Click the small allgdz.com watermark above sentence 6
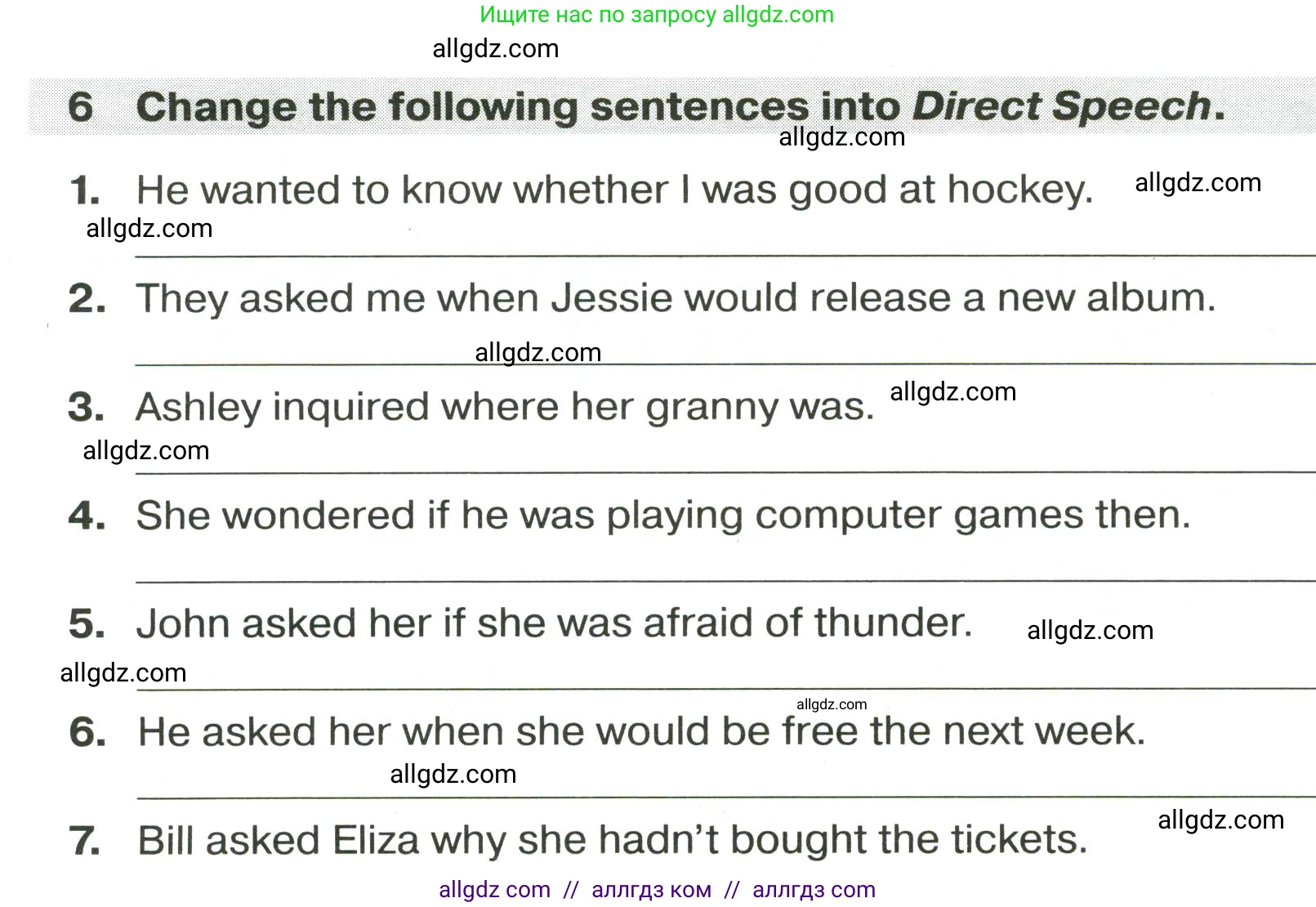 [831, 704]
